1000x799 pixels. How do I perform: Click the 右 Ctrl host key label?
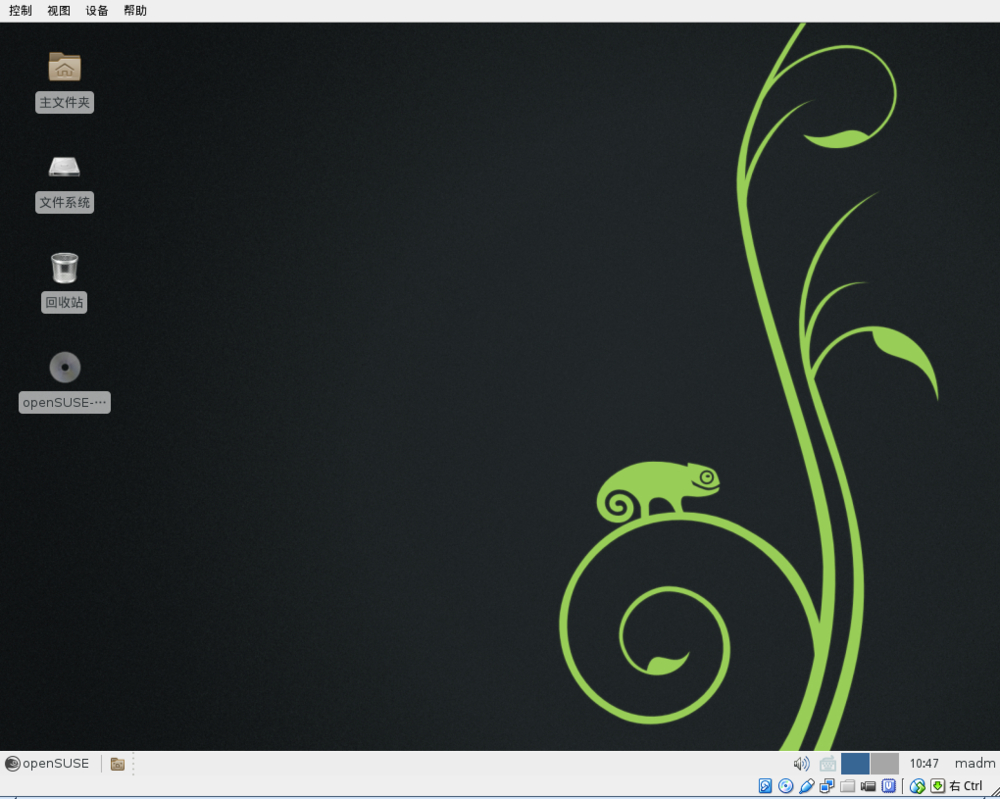[966, 786]
